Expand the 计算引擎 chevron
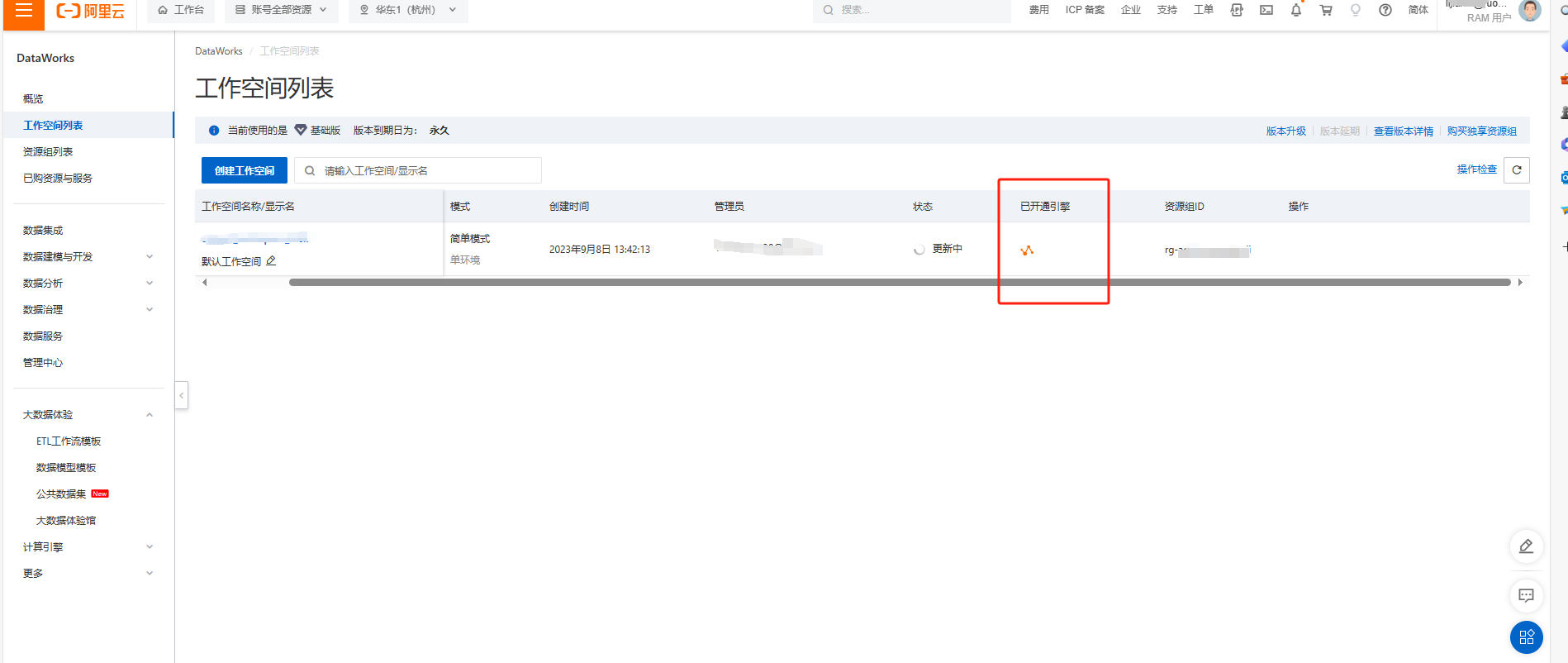The height and width of the screenshot is (663, 1568). click(x=150, y=547)
